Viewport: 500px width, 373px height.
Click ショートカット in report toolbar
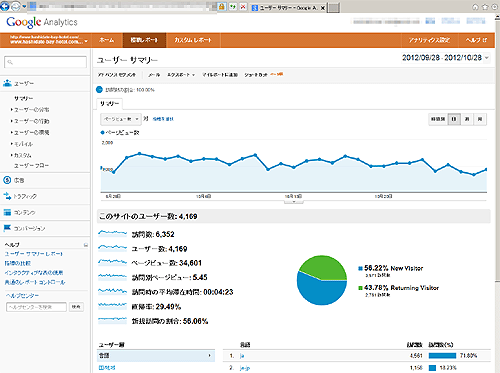coord(256,75)
